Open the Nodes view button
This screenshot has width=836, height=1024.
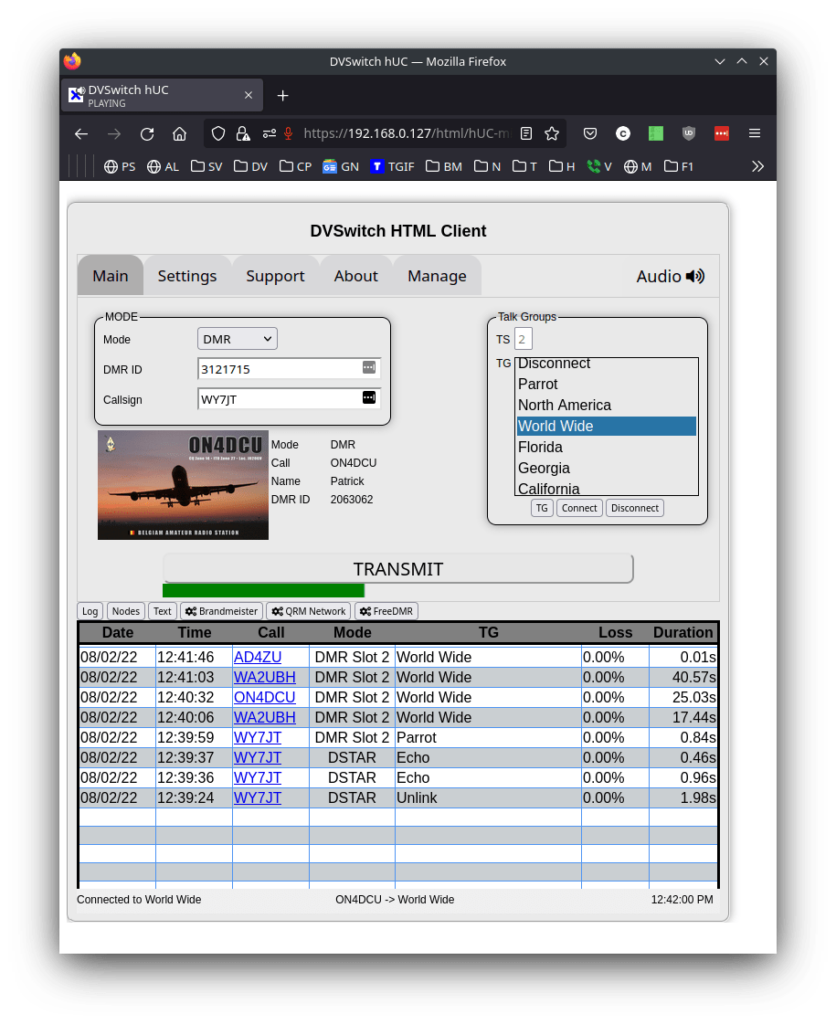coord(125,611)
